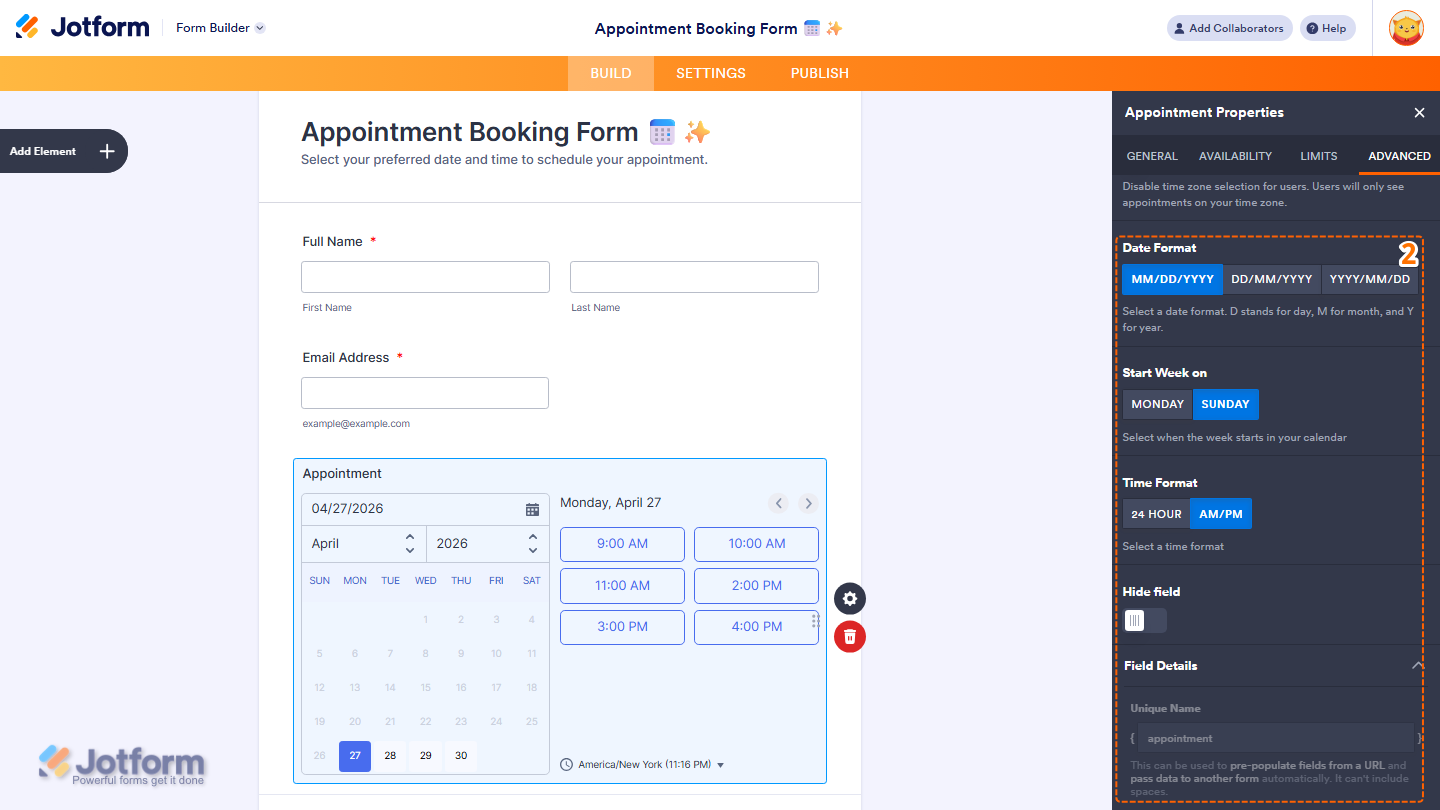Click the sparkle icon beside the form title
Screen dimensions: 1440x810
coord(697,131)
